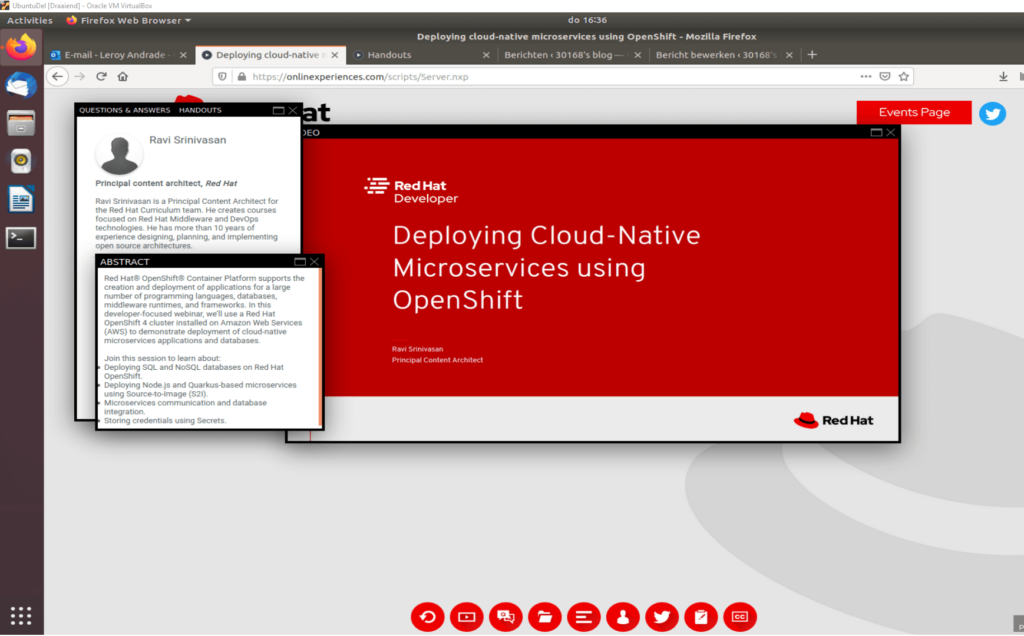Switch to the Handouts tab in Q&A panel

pos(200,110)
